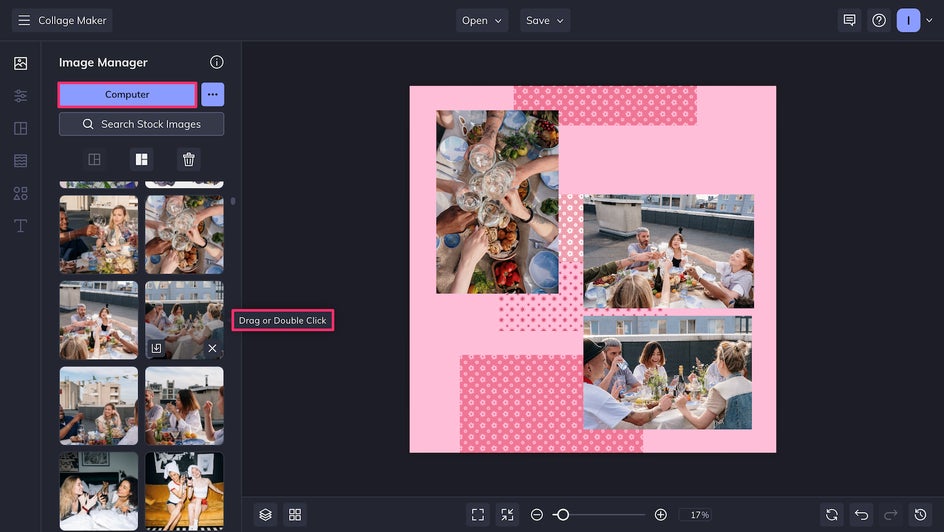Image resolution: width=944 pixels, height=532 pixels.
Task: Select the grid layout view icon
Action: tap(141, 159)
